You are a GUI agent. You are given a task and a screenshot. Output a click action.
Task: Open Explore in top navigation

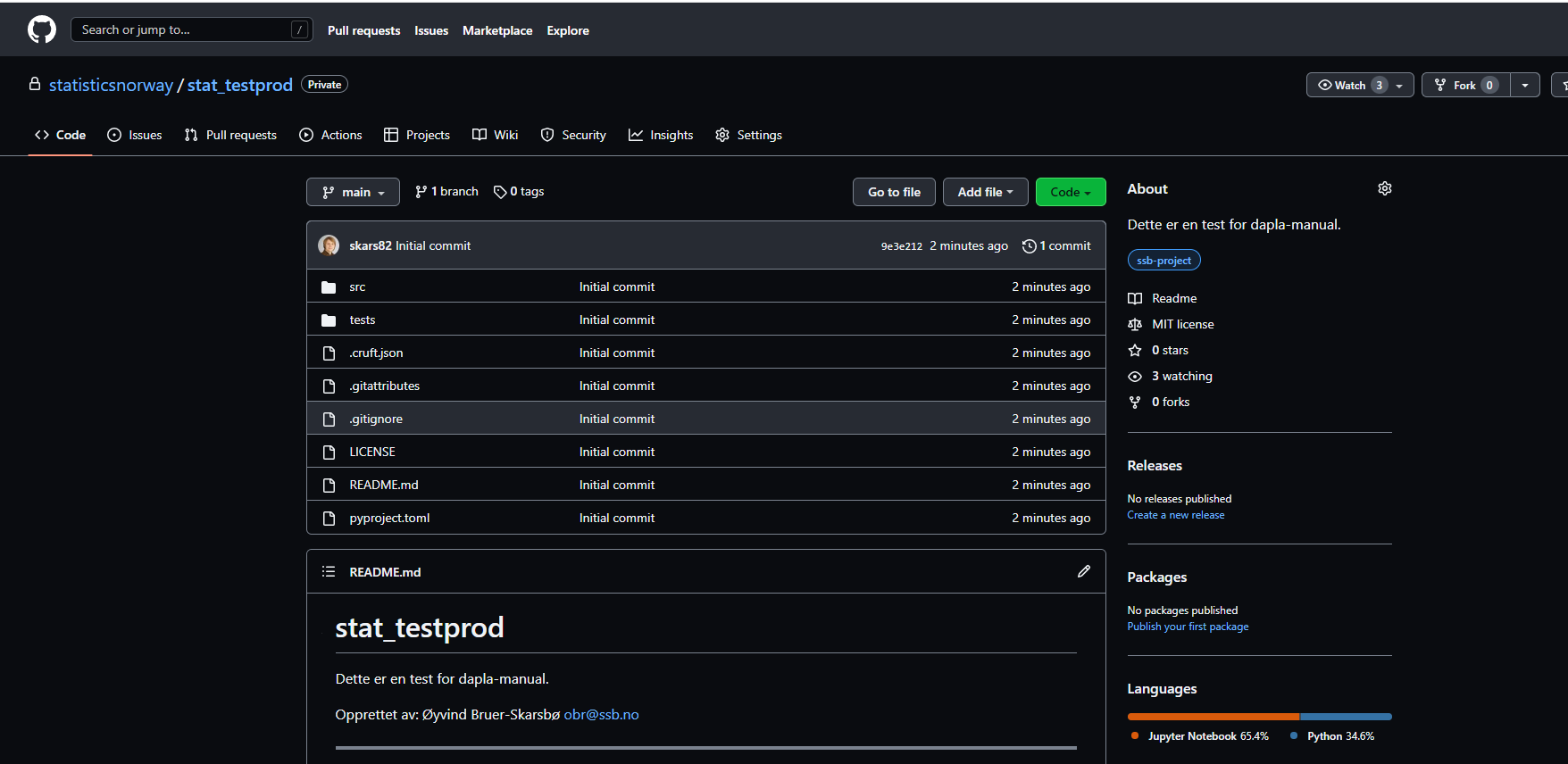568,30
